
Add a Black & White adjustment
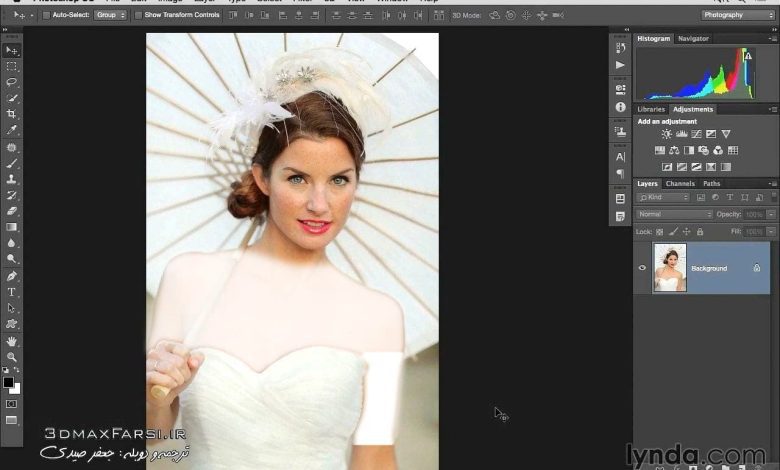click(x=689, y=150)
